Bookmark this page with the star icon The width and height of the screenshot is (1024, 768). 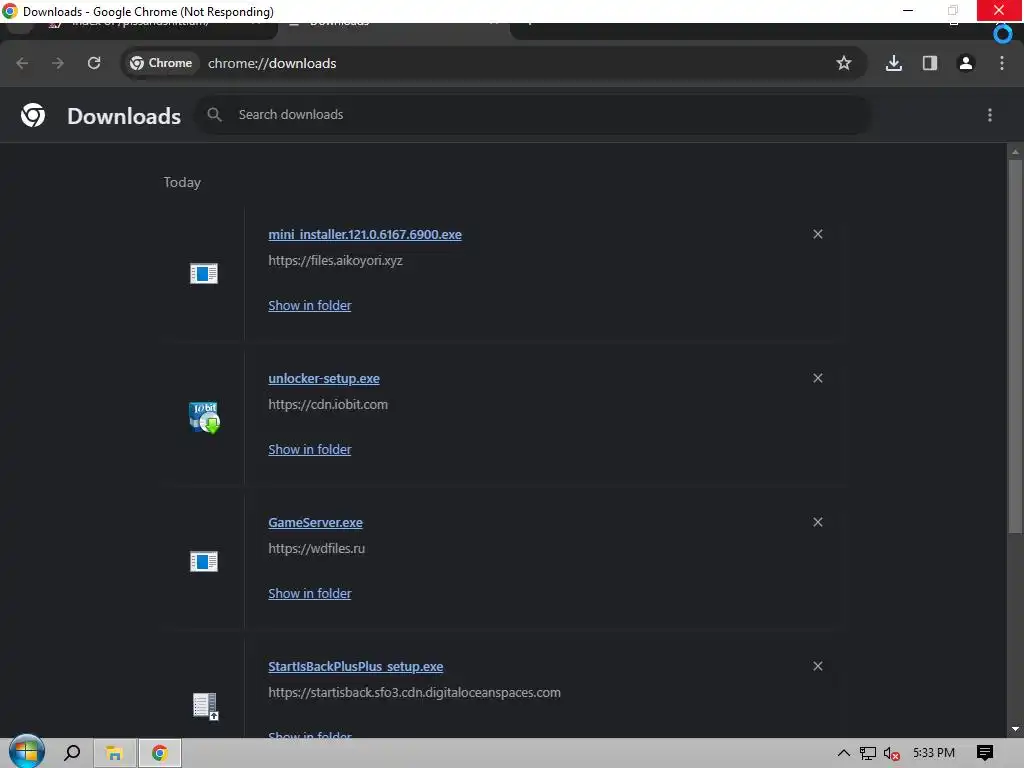(x=844, y=63)
